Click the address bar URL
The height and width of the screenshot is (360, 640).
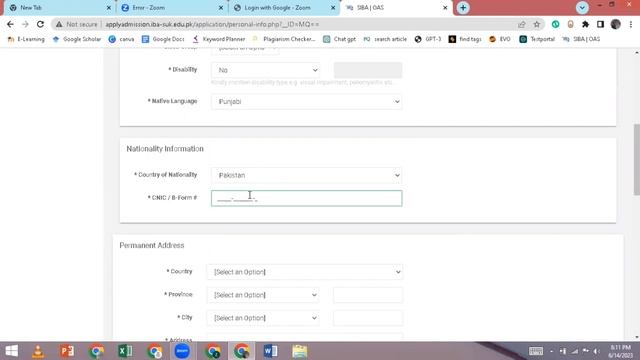tap(212, 24)
